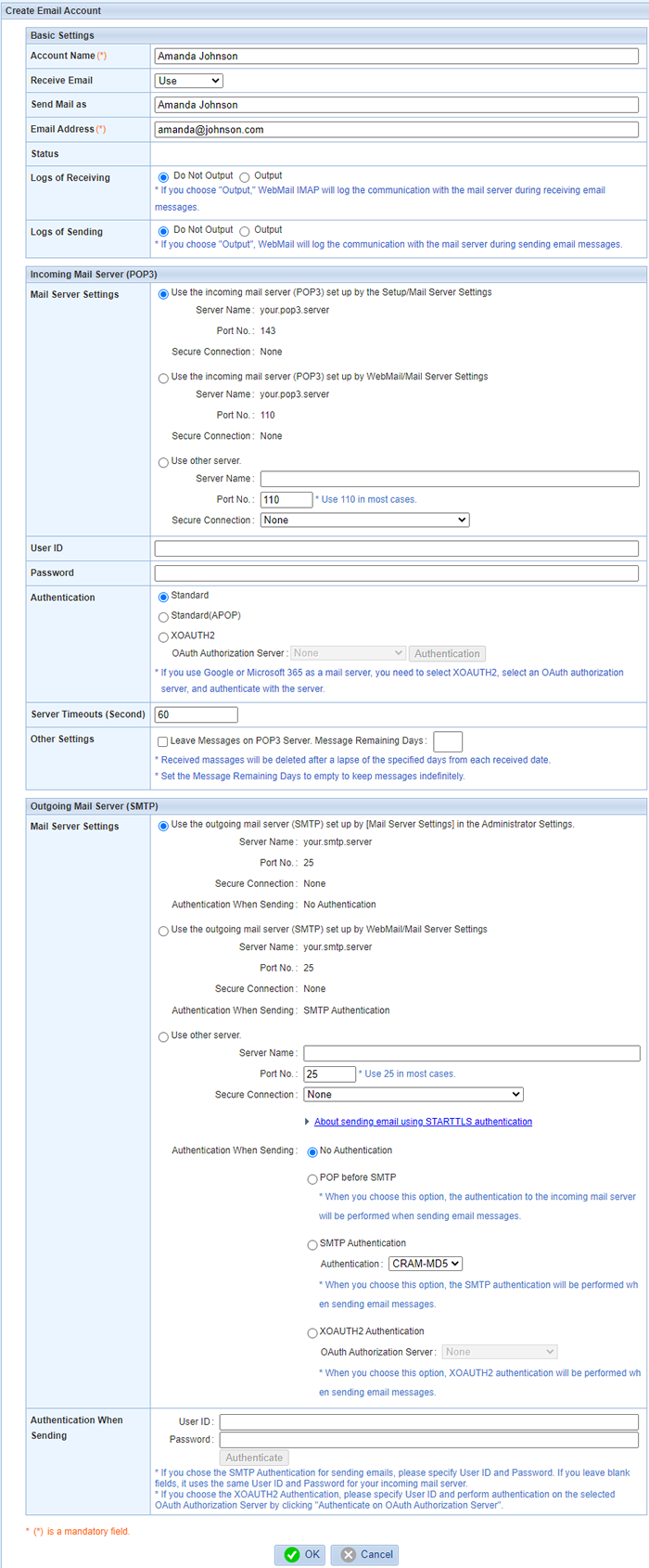
Task: Open the CRAM-MD5 authentication dropdown
Action: tap(426, 1264)
